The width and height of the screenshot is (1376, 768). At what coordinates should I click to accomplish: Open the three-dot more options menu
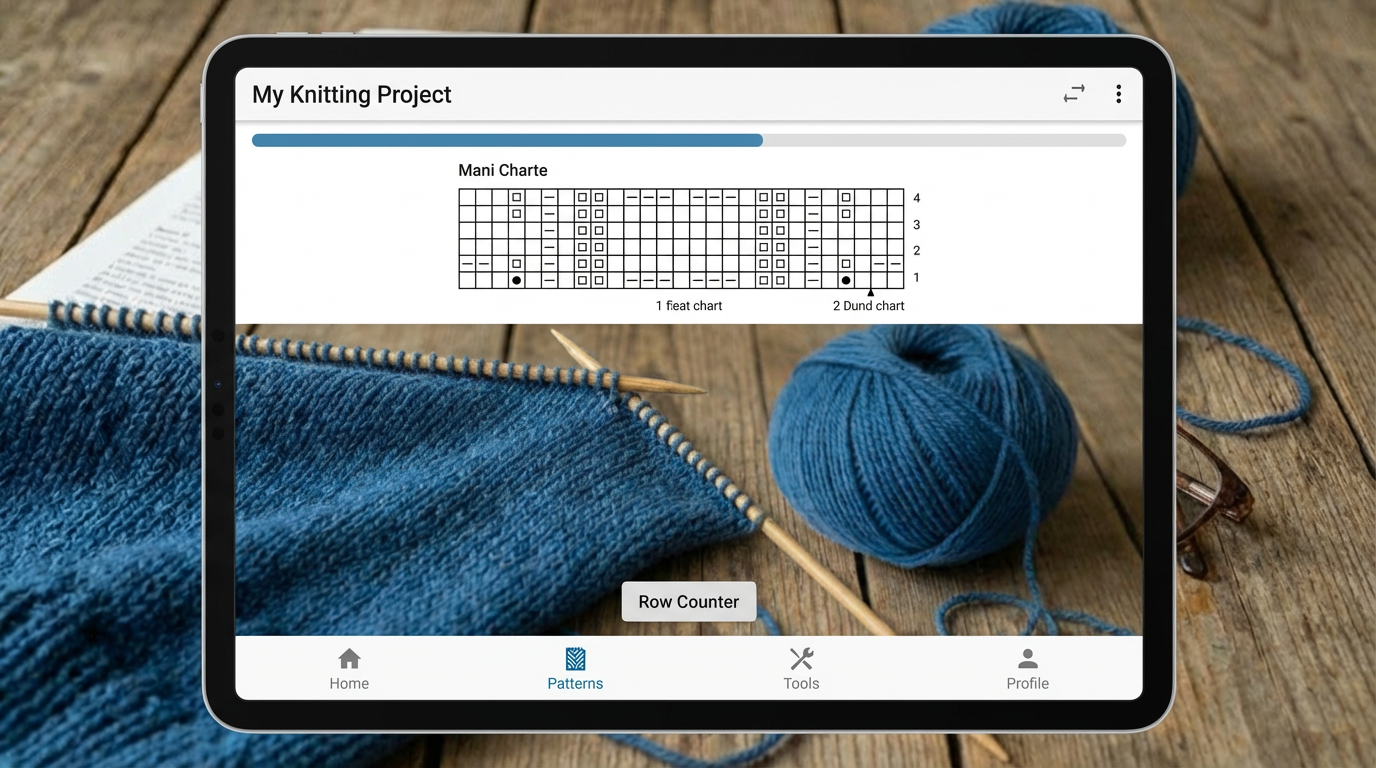[1118, 94]
